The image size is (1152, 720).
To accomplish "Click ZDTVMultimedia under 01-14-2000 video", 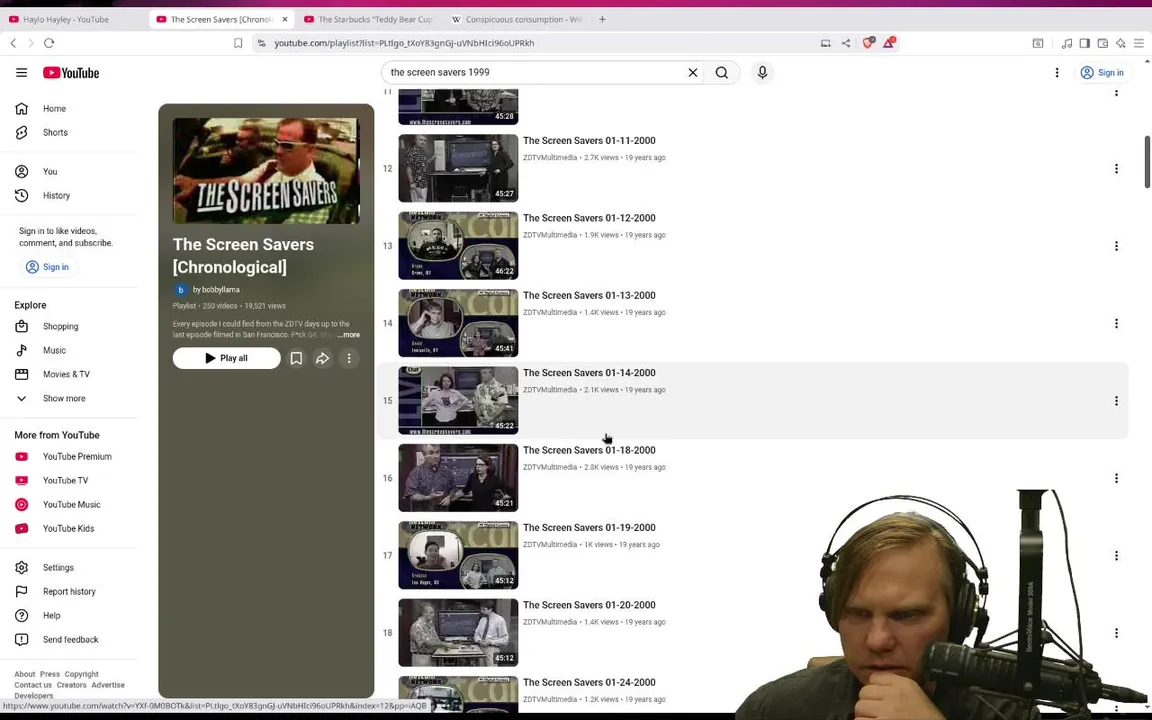I will (550, 390).
